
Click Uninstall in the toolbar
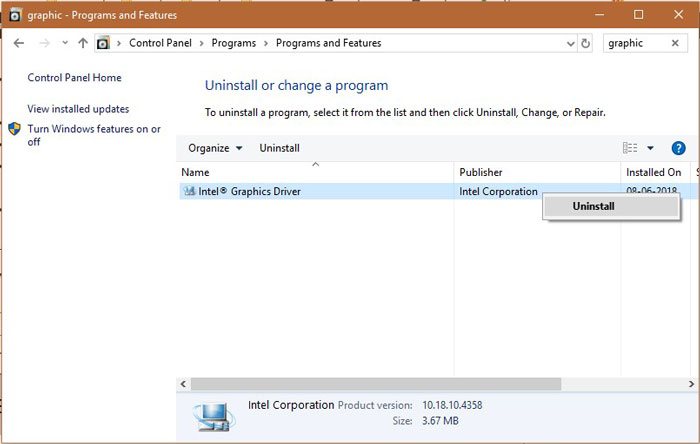[x=279, y=148]
